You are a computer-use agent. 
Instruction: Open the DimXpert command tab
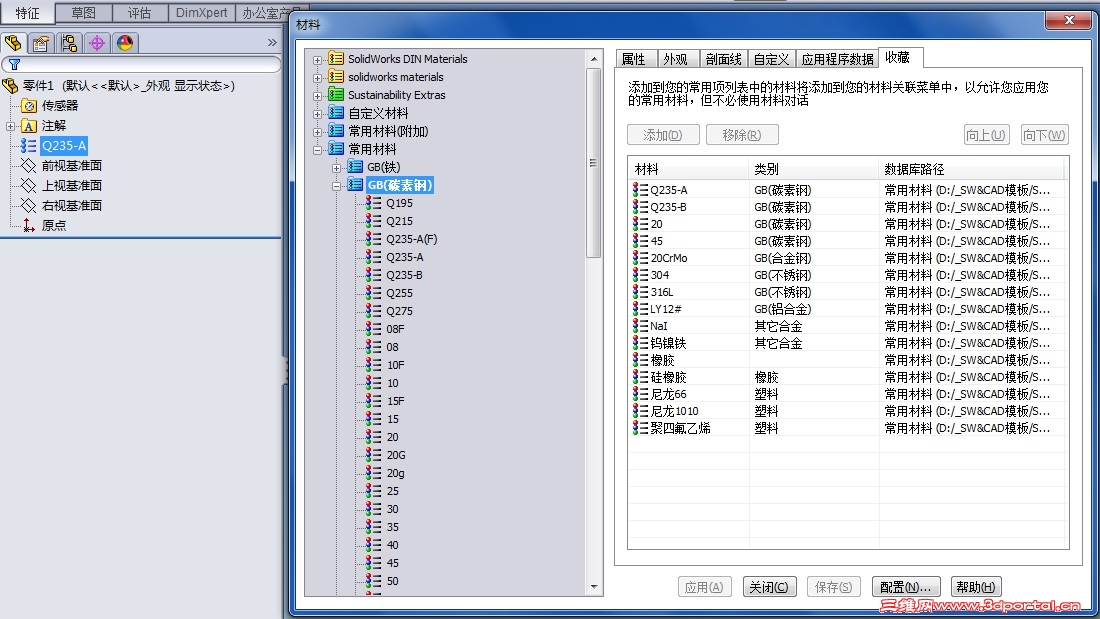coord(201,13)
